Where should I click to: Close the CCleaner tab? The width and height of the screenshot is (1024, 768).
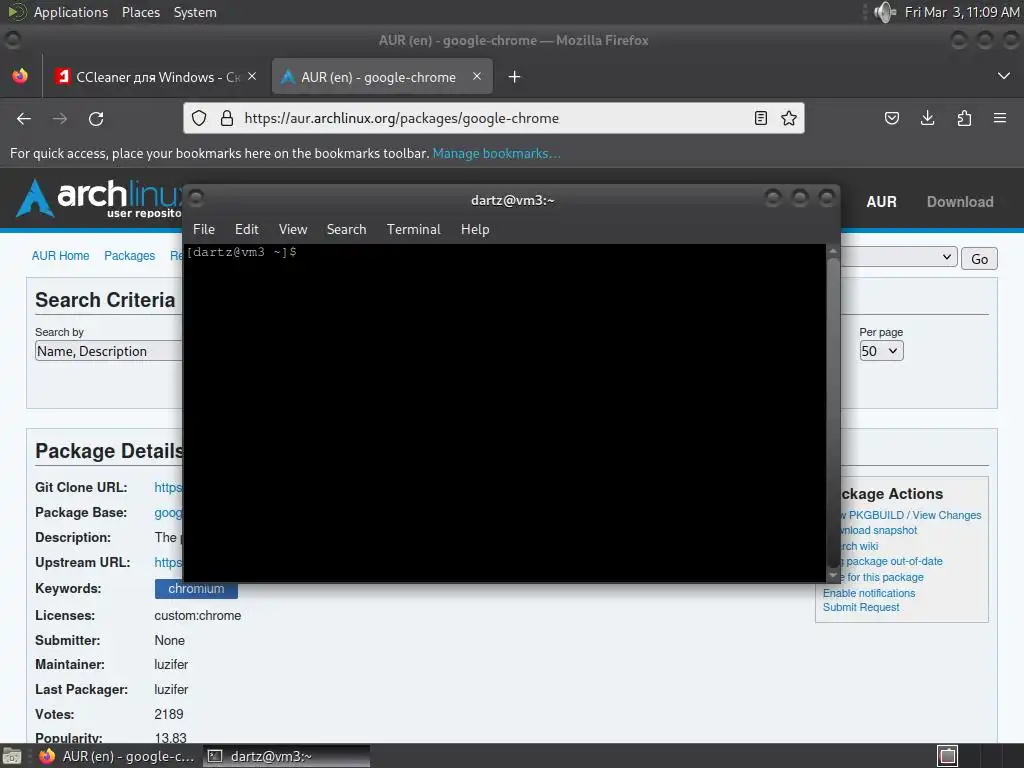point(252,76)
